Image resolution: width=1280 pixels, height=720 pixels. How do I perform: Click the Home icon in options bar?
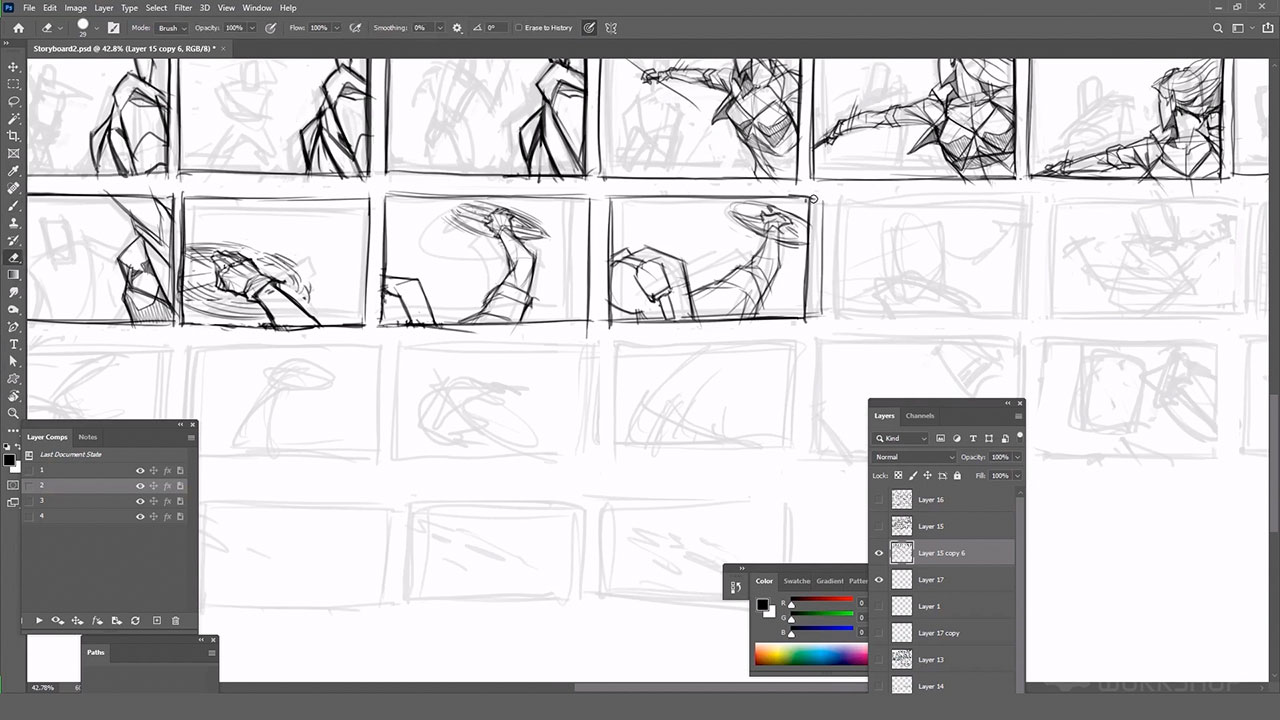(18, 28)
